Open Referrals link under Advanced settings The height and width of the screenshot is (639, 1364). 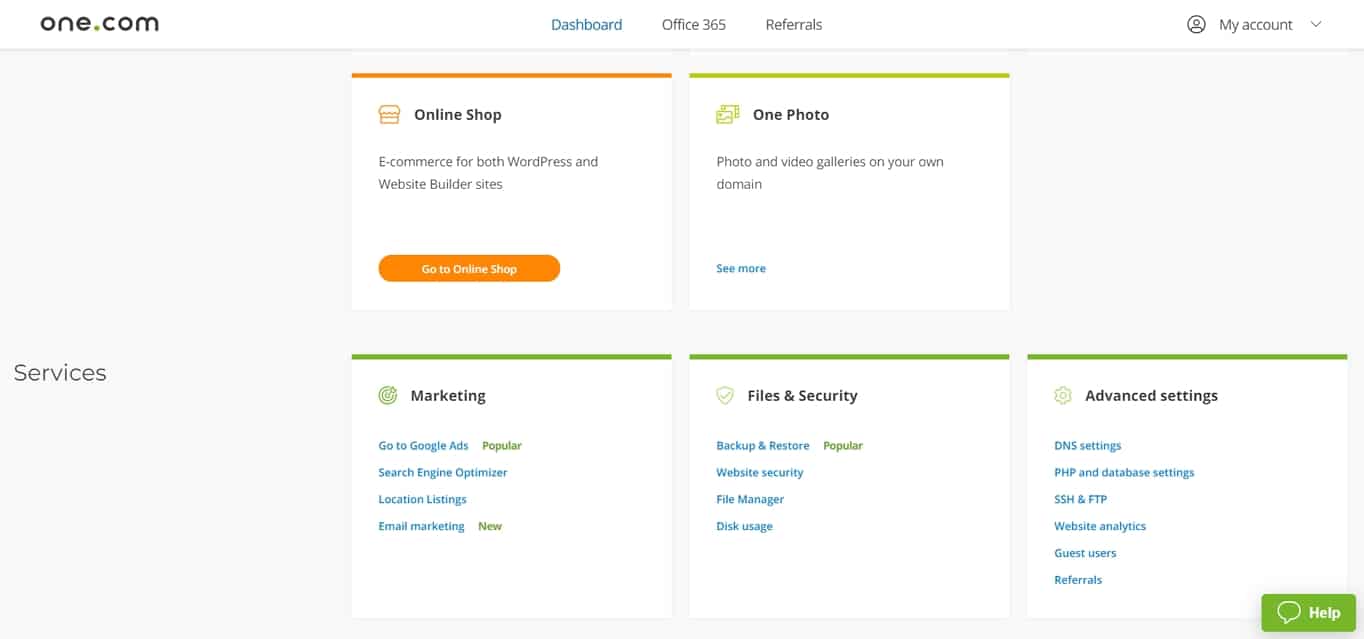click(x=1078, y=581)
